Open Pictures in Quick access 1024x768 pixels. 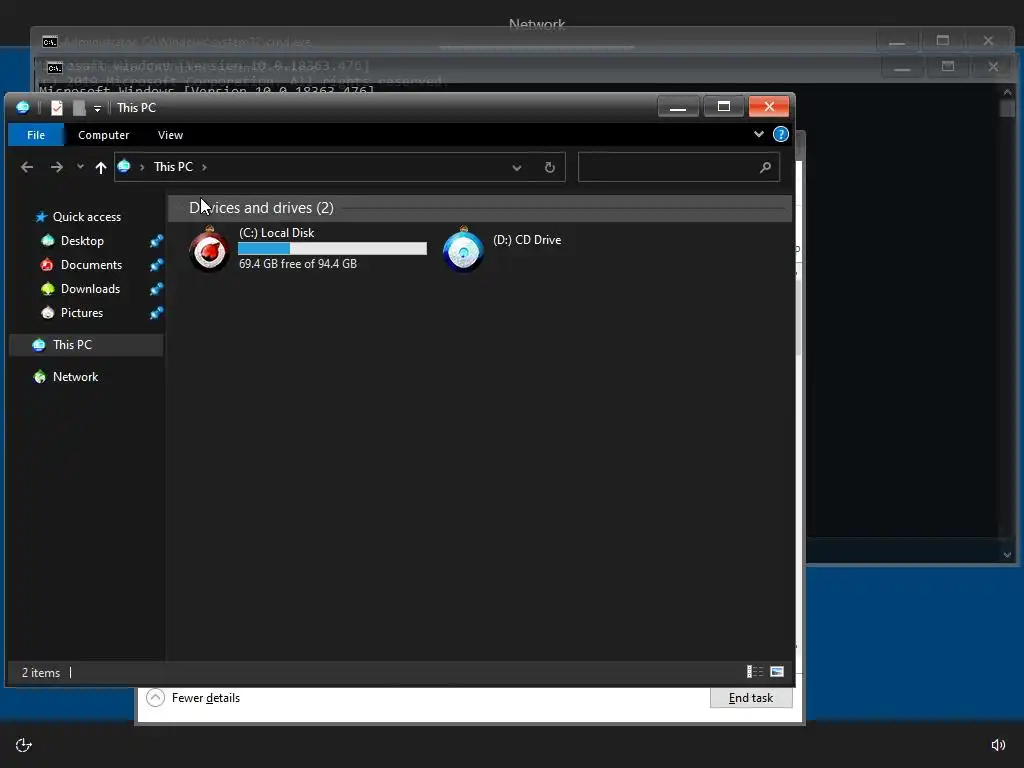pos(82,313)
